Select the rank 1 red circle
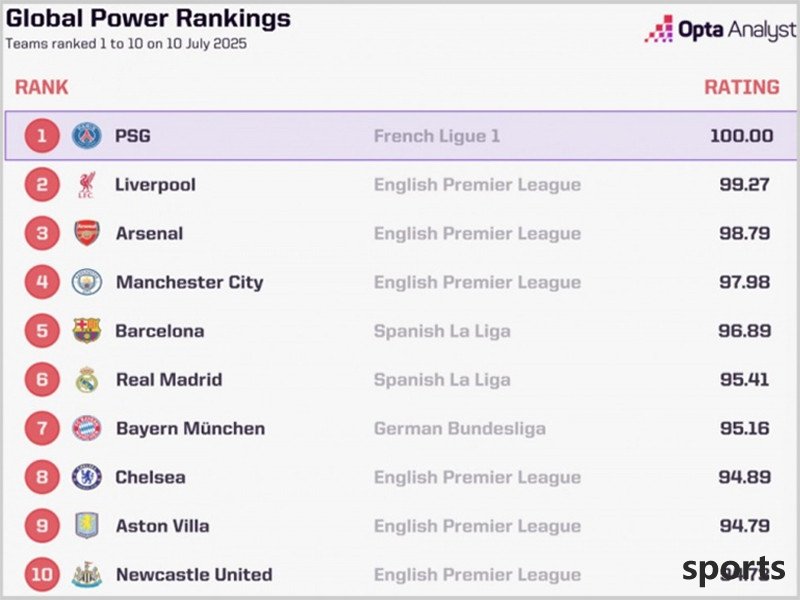The image size is (800, 600). tap(42, 136)
